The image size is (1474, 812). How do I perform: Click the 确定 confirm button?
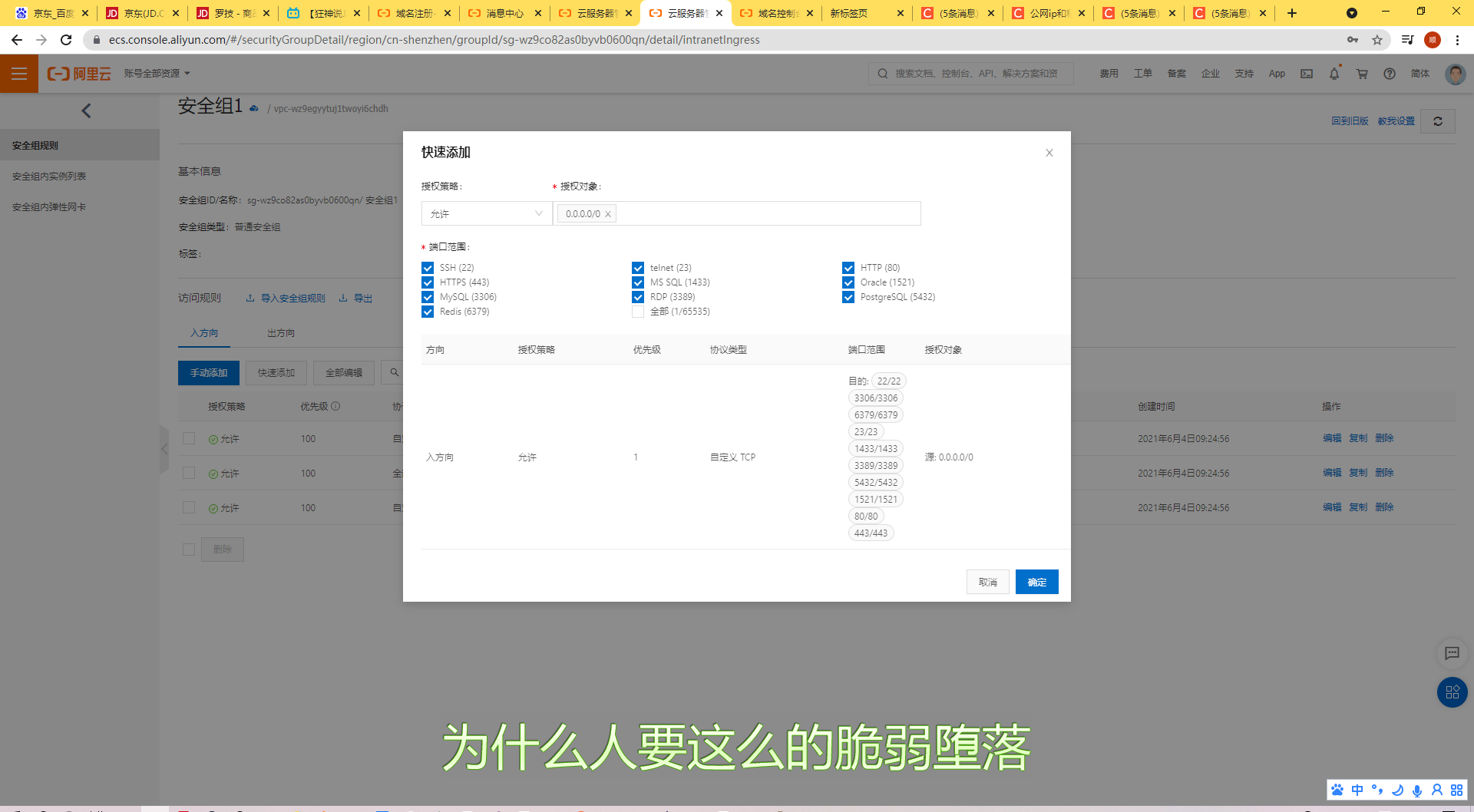[x=1036, y=582]
